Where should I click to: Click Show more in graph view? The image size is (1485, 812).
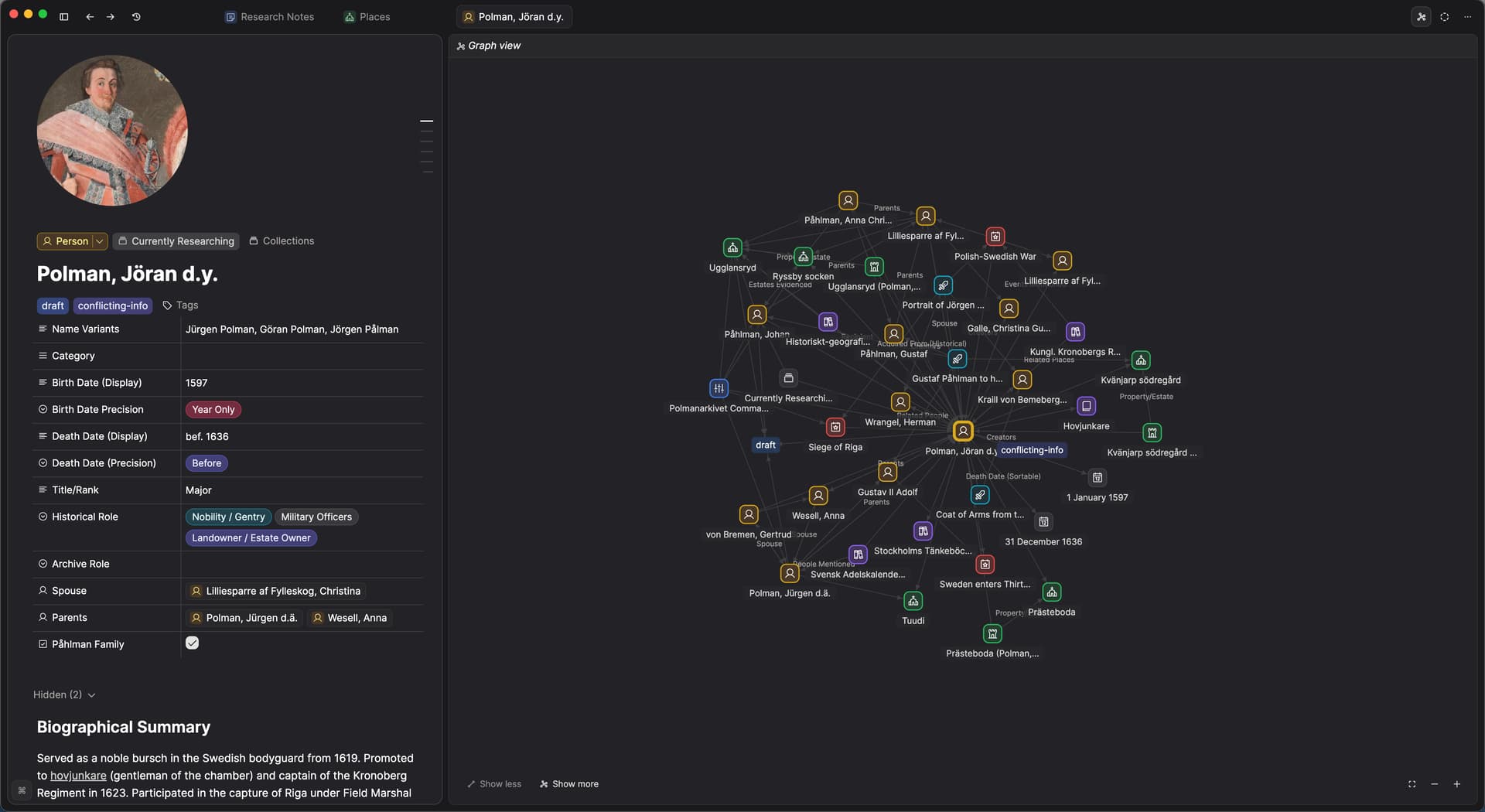[x=569, y=784]
